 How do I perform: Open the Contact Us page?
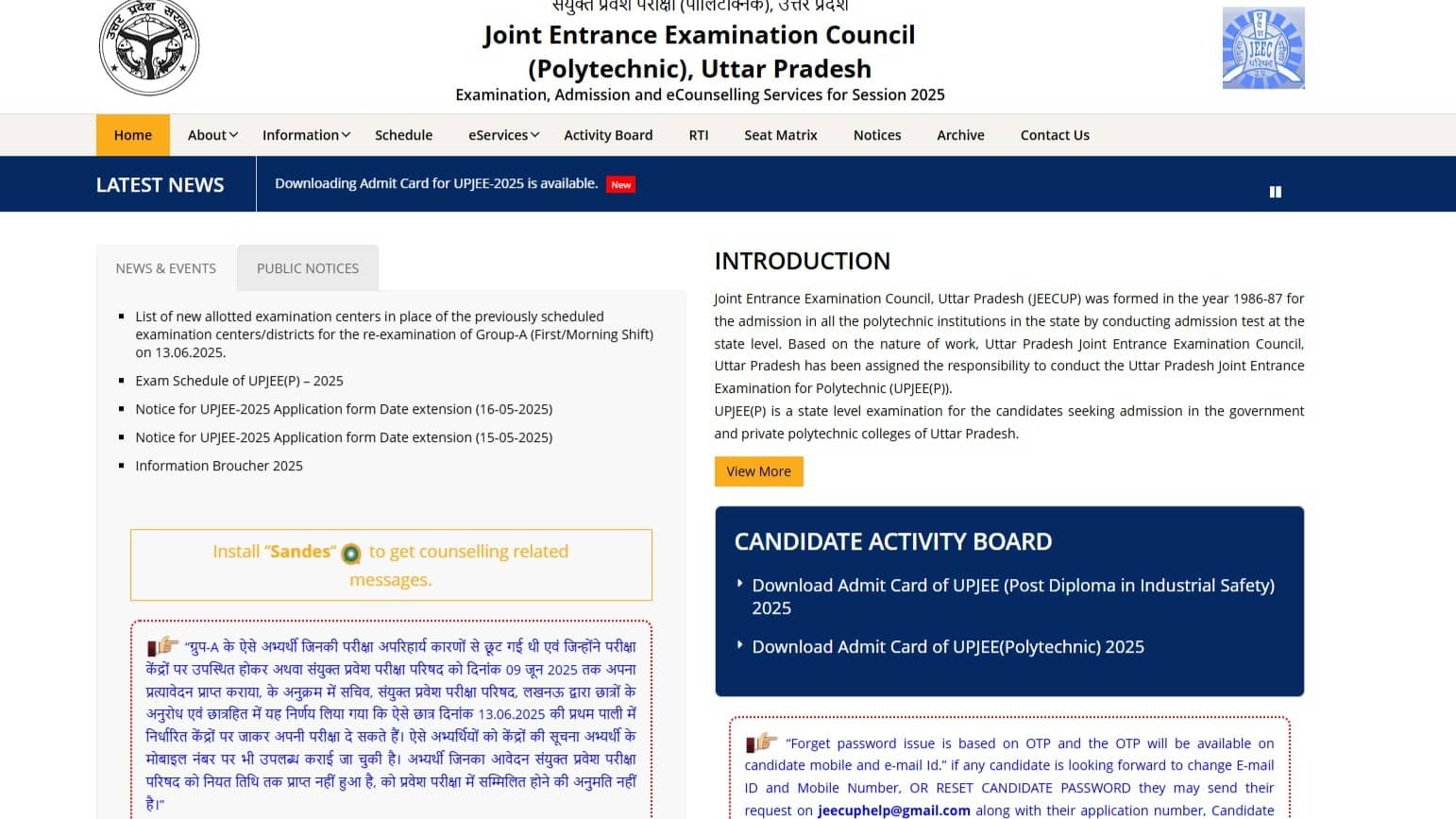tap(1055, 135)
